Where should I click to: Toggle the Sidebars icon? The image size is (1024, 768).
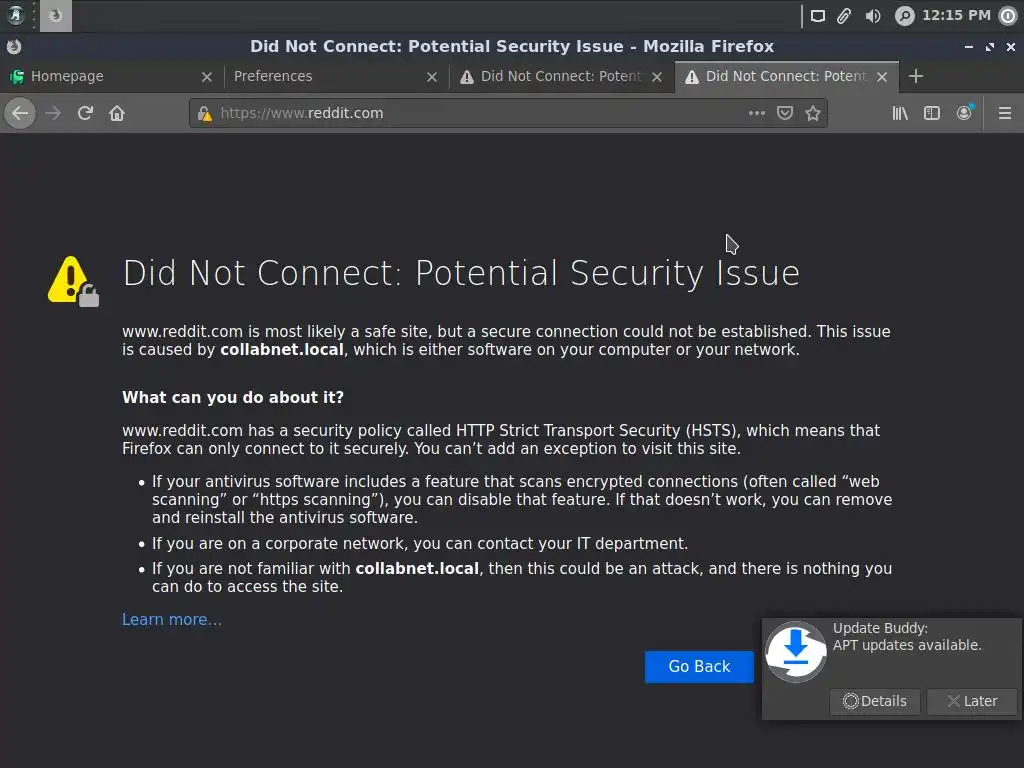click(x=932, y=113)
